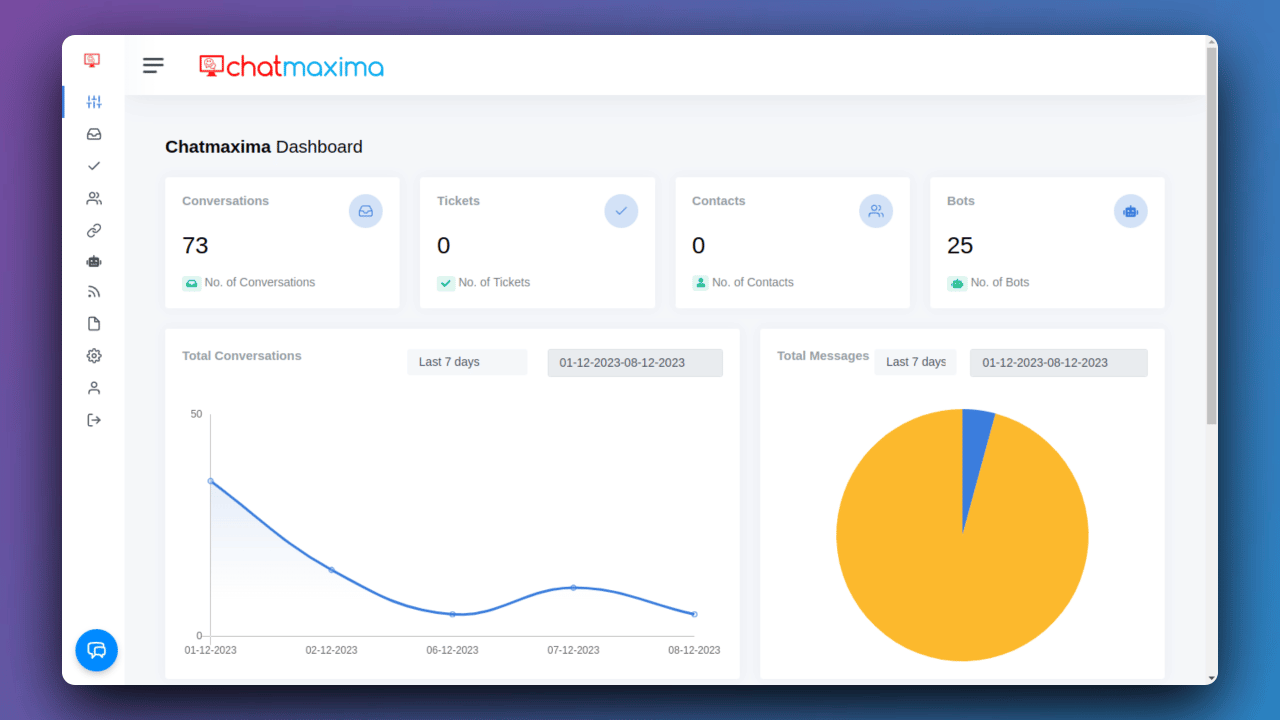Open the RSS feed icon in sidebar
The height and width of the screenshot is (720, 1280).
coord(94,292)
